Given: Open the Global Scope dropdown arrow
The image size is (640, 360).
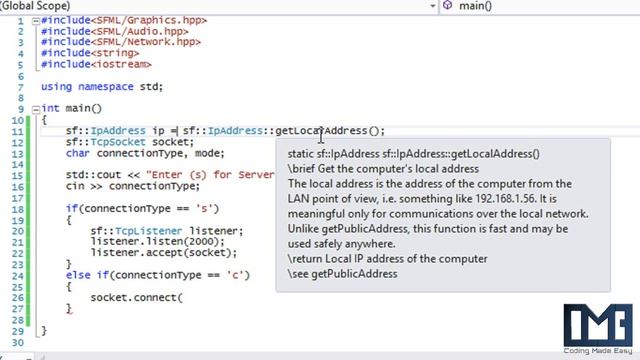Looking at the screenshot, I should 432,6.
